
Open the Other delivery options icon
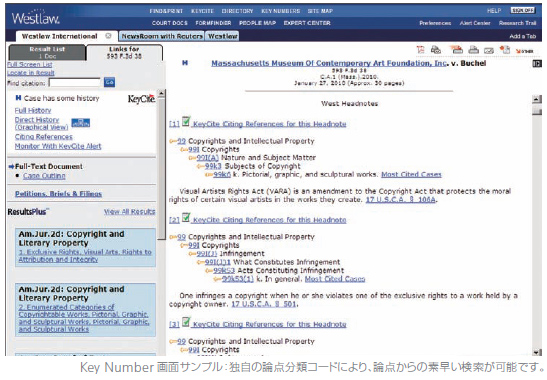click(524, 51)
